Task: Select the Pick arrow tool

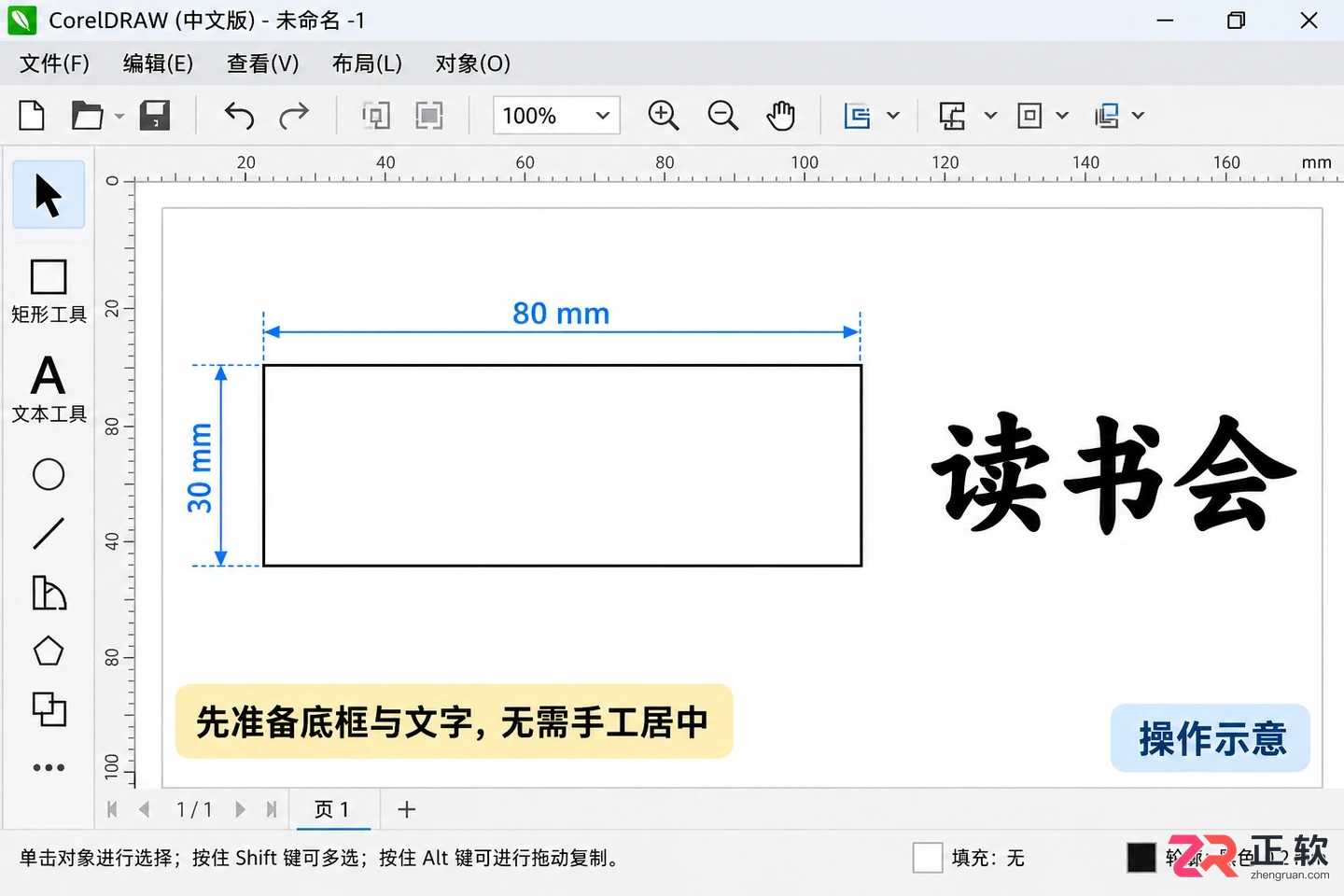Action: [49, 195]
